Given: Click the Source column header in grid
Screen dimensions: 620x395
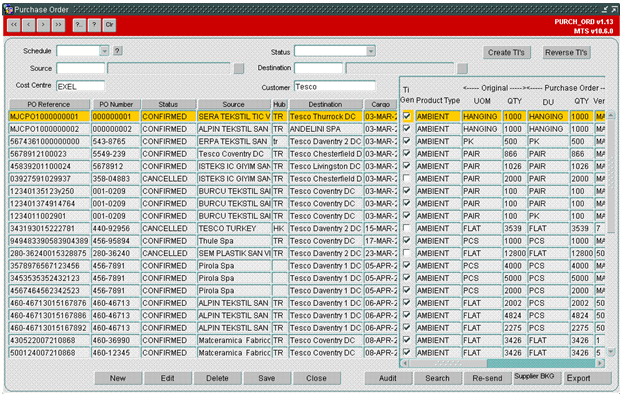Looking at the screenshot, I should 234,104.
